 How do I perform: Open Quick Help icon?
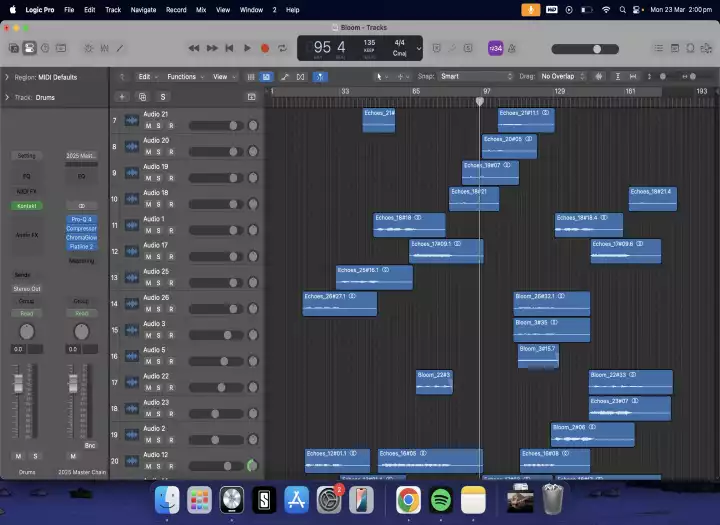(45, 48)
